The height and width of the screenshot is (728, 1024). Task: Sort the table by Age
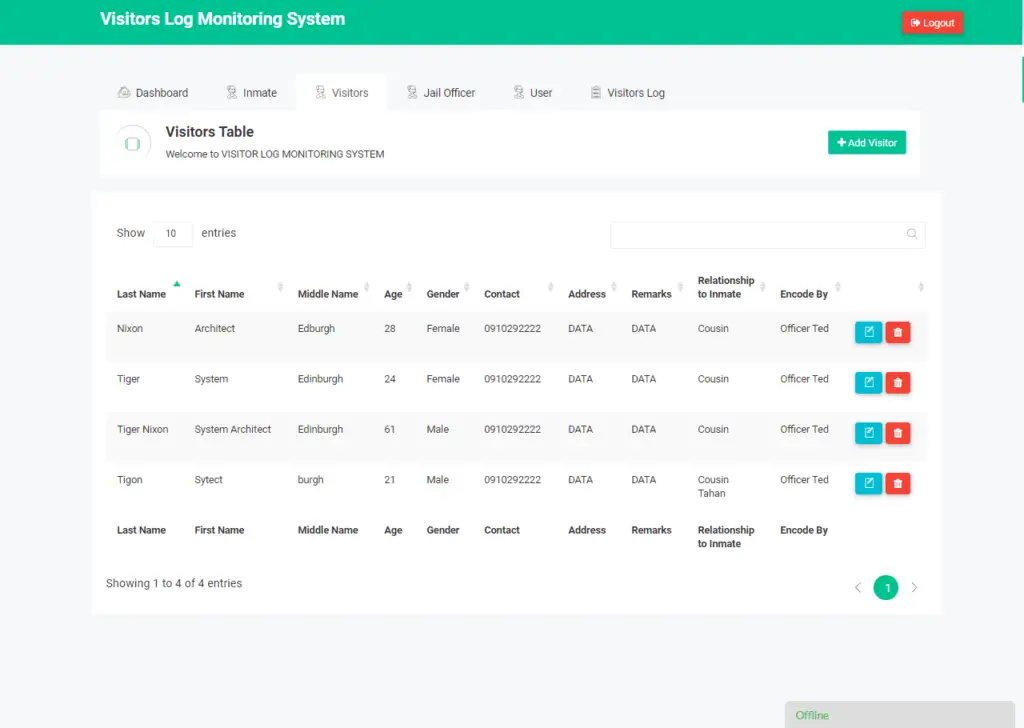[x=392, y=293]
